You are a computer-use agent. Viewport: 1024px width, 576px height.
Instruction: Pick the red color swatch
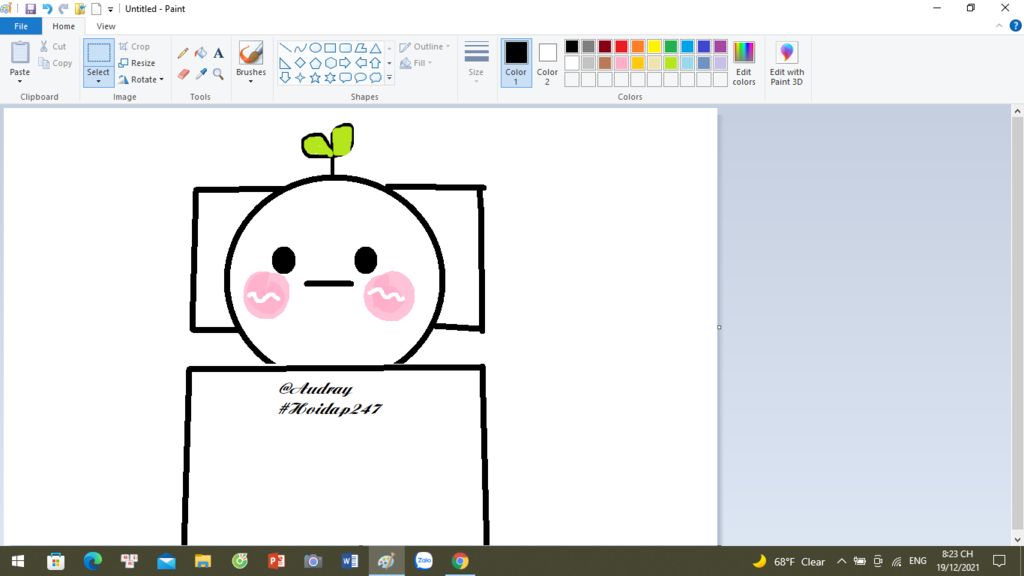click(621, 46)
